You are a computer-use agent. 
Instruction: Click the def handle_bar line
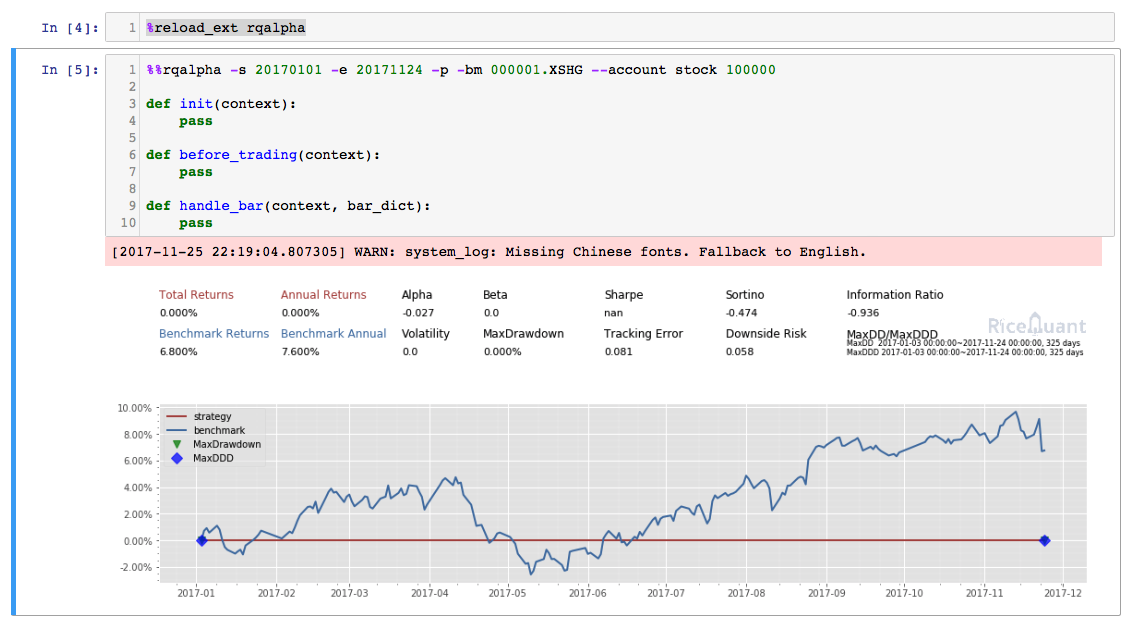point(288,206)
